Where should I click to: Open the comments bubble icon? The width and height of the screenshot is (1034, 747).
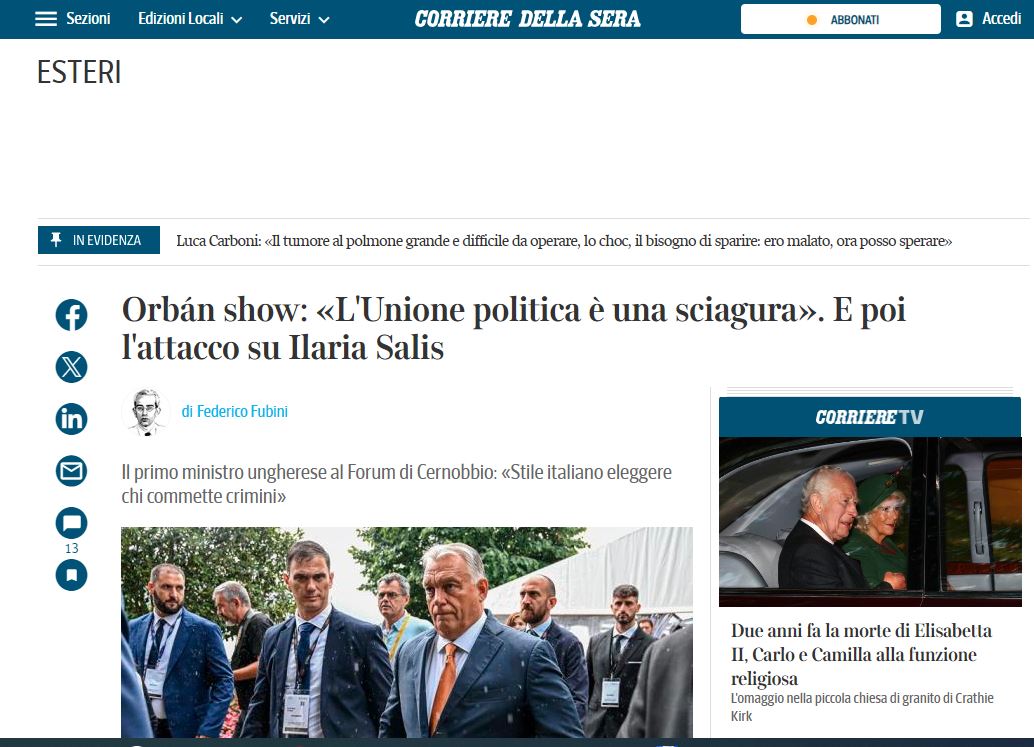coord(71,523)
